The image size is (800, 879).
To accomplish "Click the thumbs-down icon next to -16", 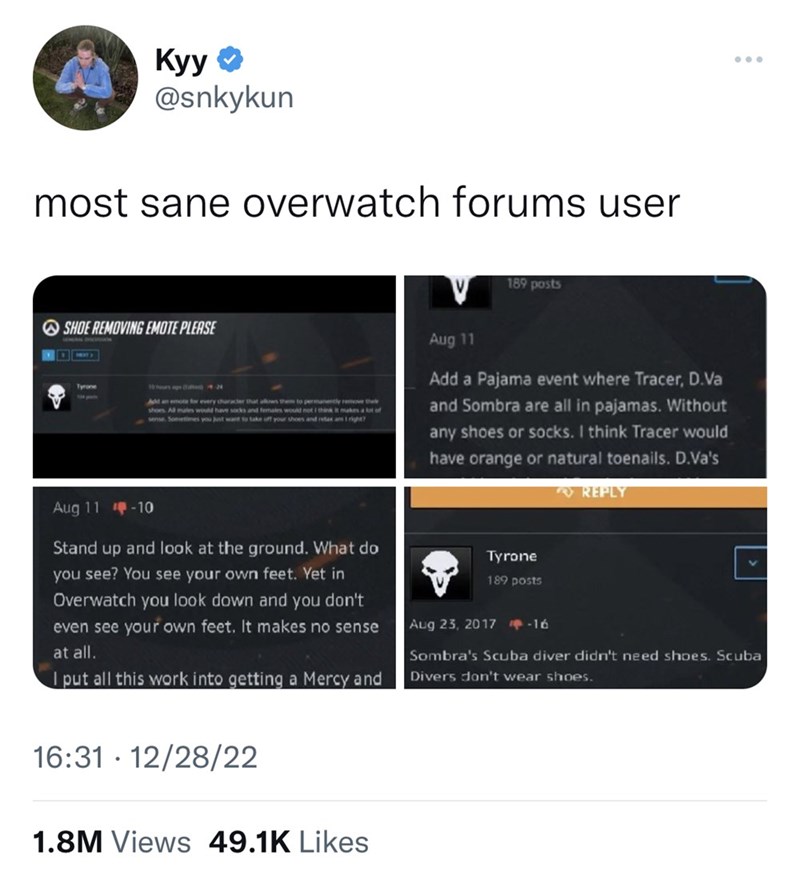I will (516, 624).
